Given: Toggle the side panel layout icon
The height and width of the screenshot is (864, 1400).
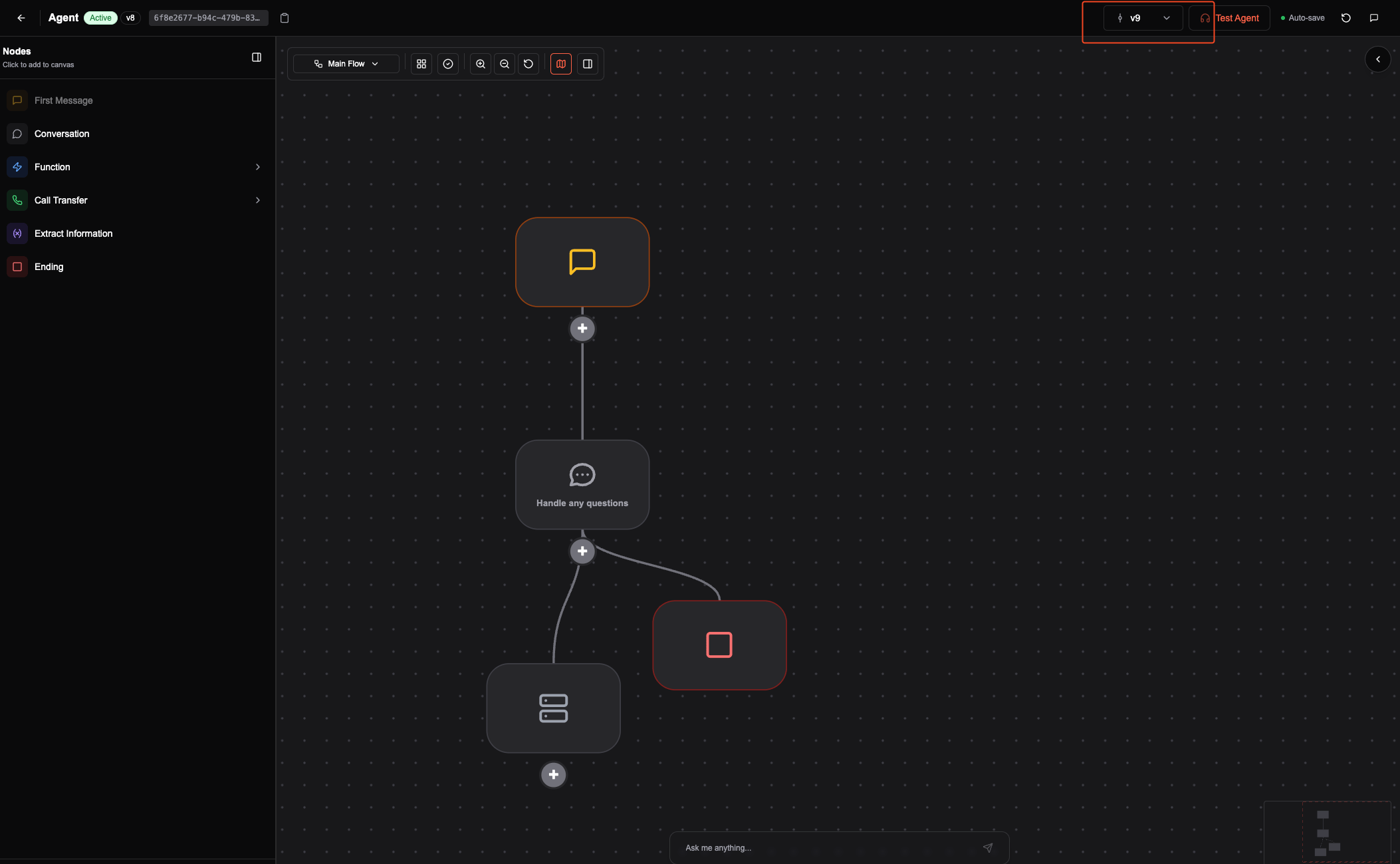Looking at the screenshot, I should (588, 64).
